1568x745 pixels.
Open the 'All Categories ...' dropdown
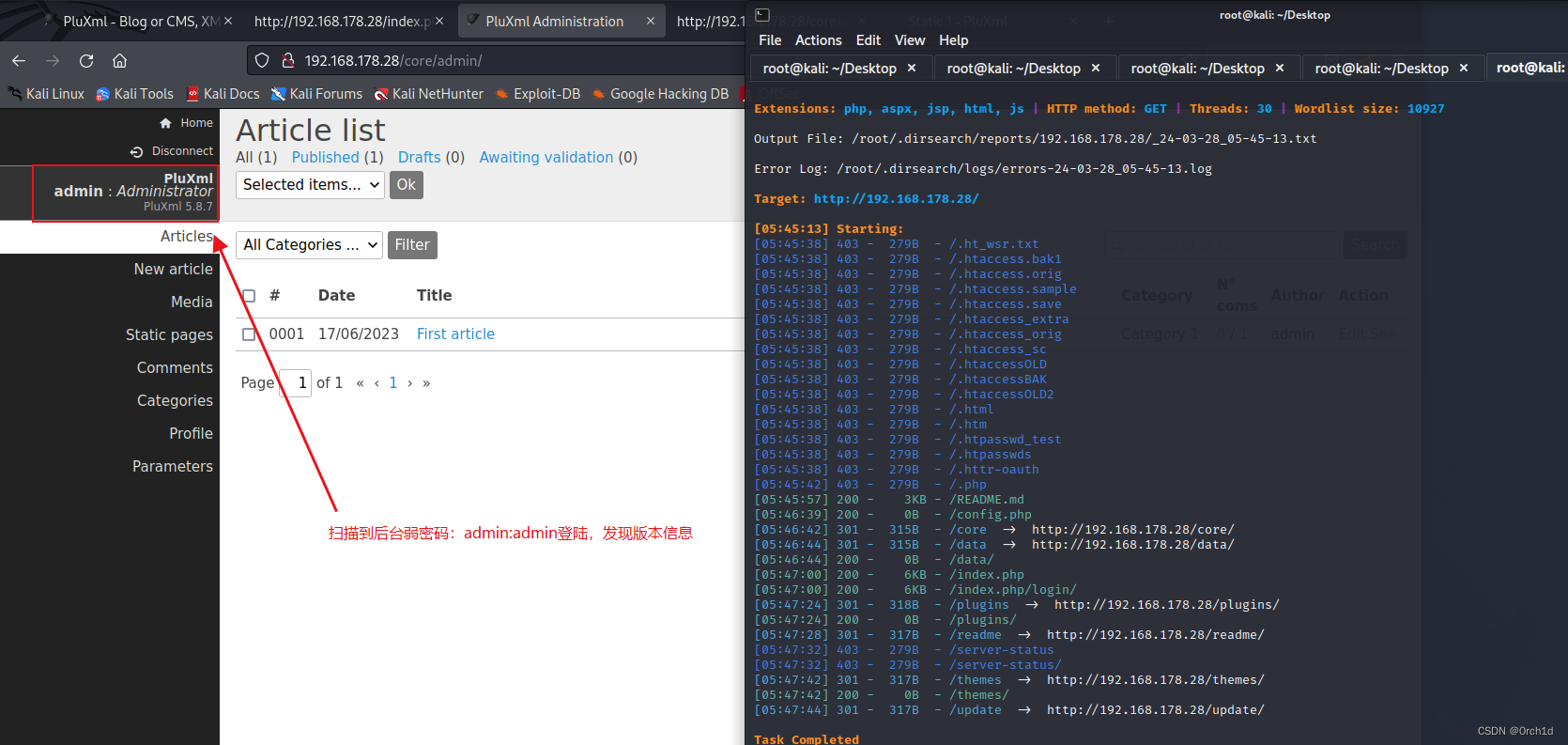click(309, 245)
